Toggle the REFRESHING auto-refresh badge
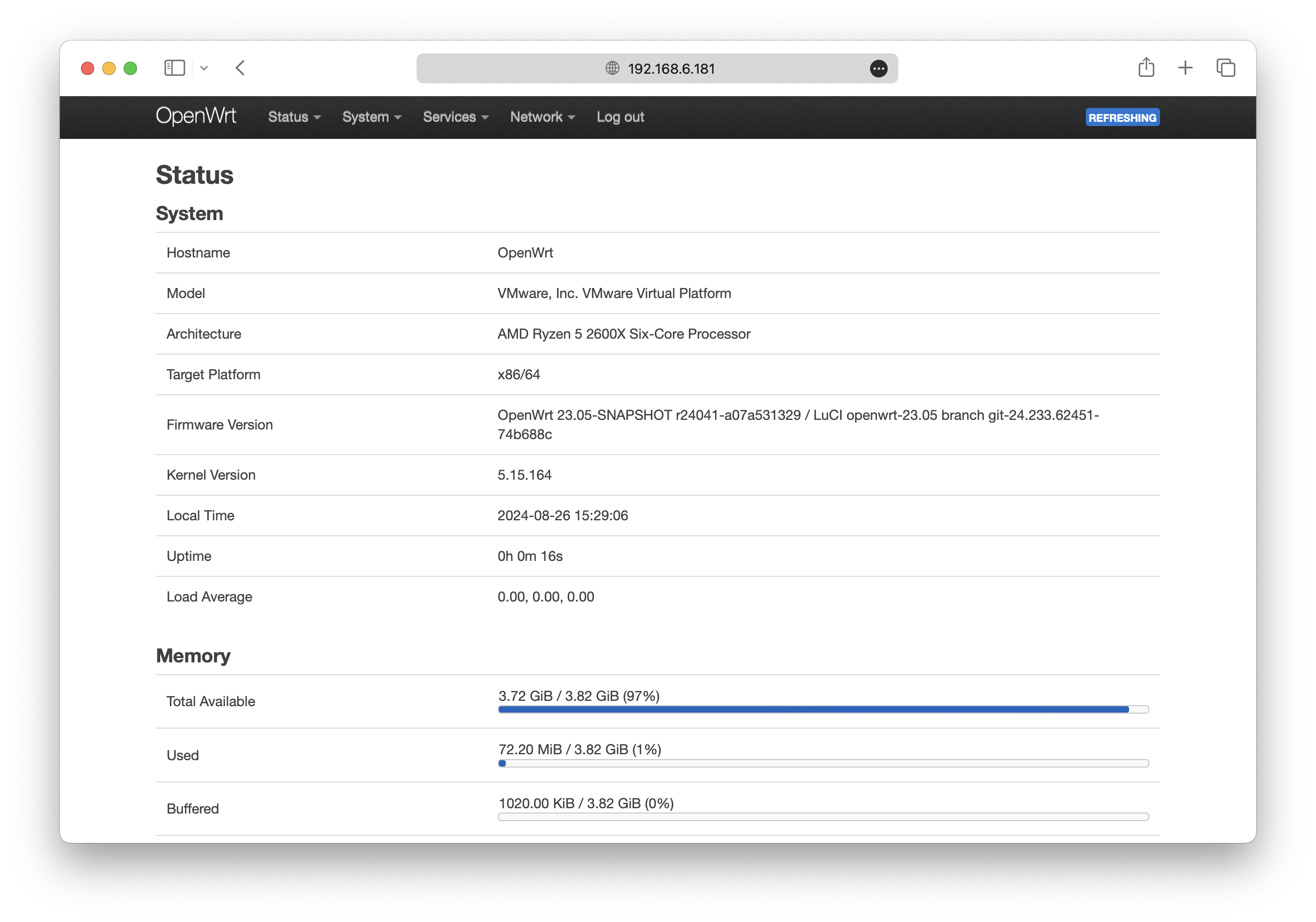This screenshot has width=1316, height=922. (x=1122, y=118)
